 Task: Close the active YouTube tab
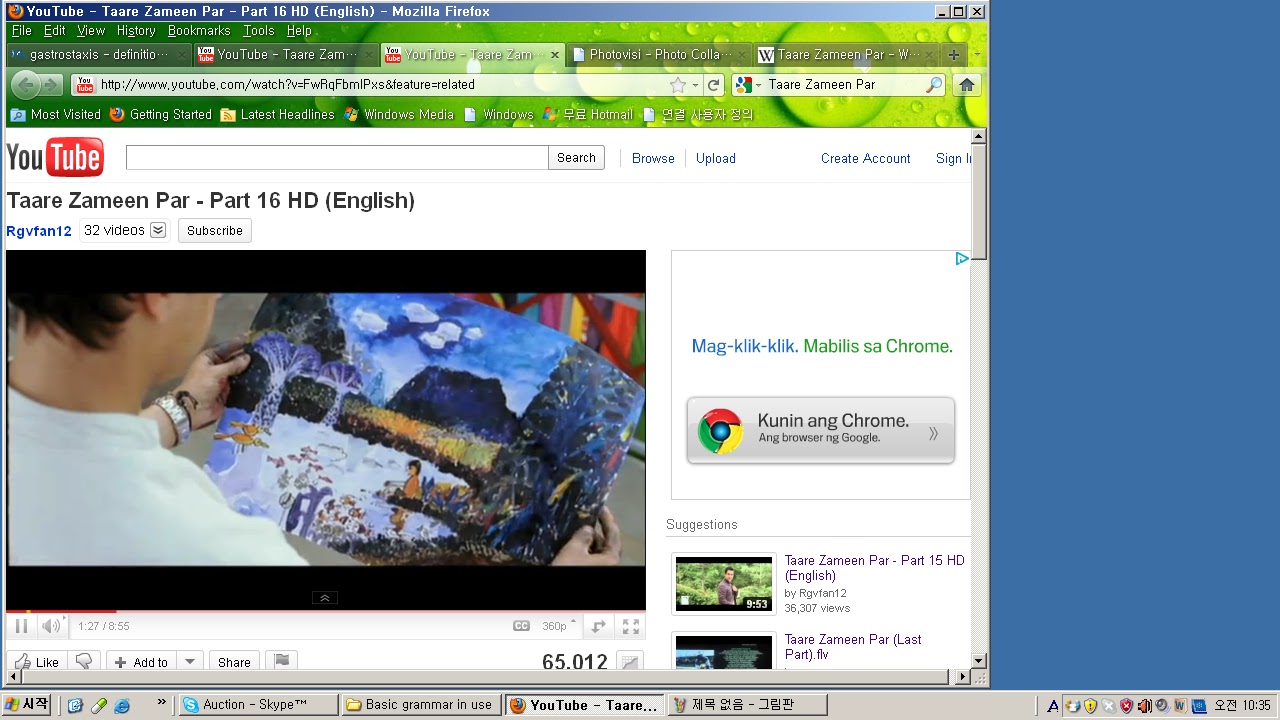click(x=555, y=55)
